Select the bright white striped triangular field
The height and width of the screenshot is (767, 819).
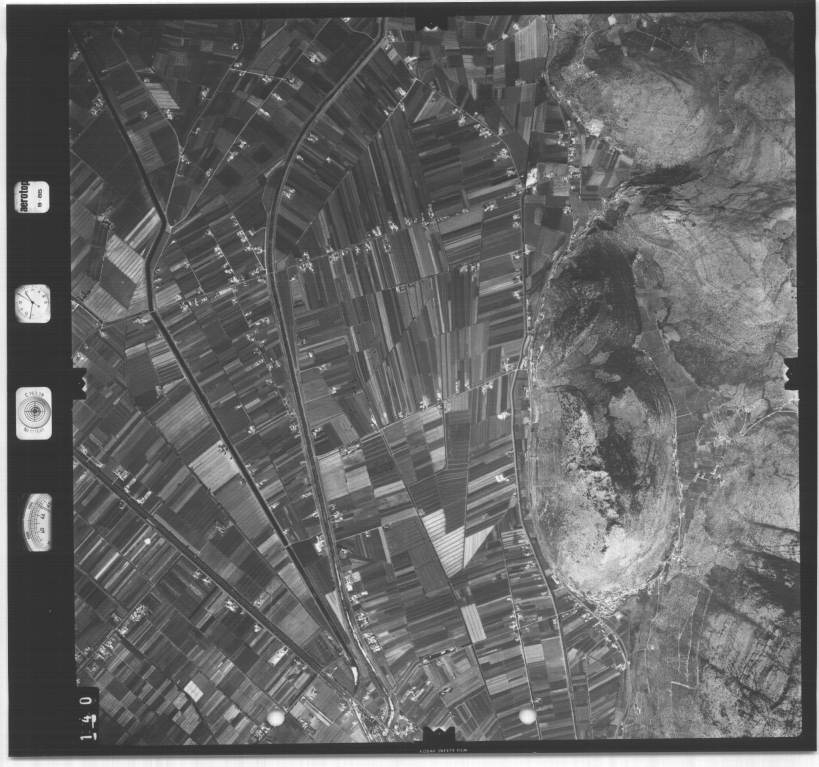click(x=450, y=540)
